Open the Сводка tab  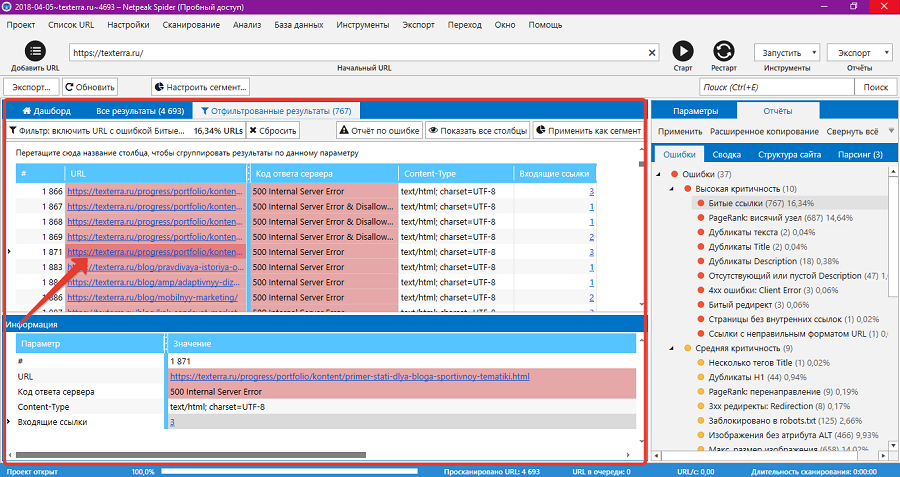[727, 154]
